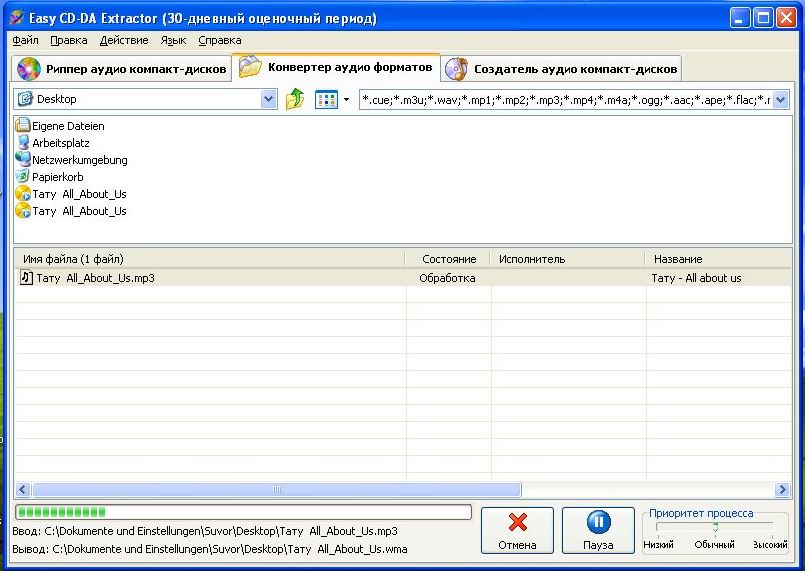Click the horizontal scrollbar thumb
The height and width of the screenshot is (571, 805).
pos(277,489)
